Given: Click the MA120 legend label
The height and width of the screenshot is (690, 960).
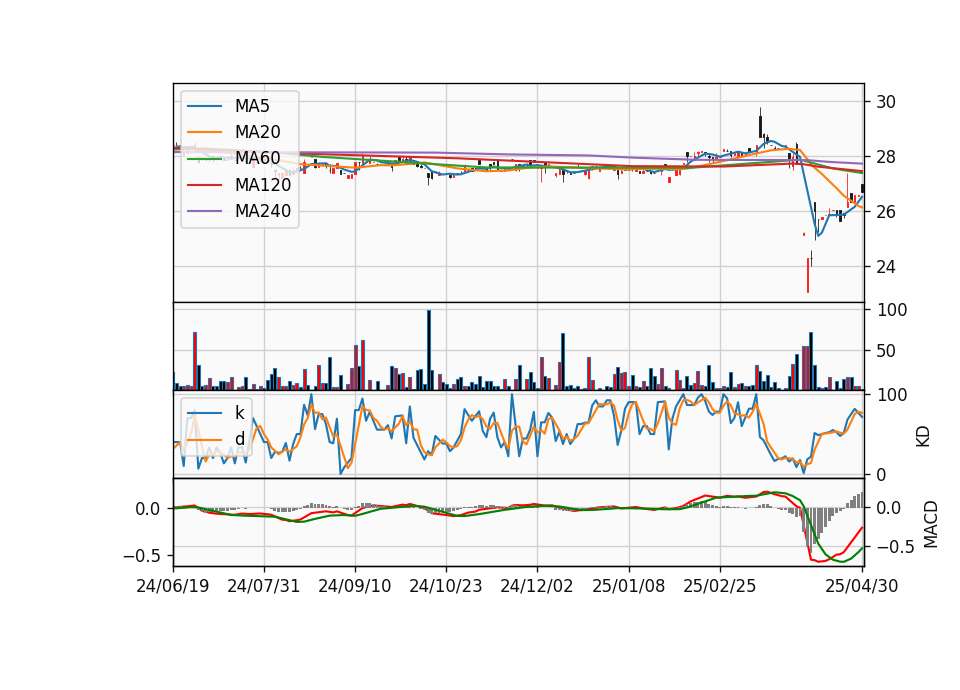Looking at the screenshot, I should pos(263,185).
